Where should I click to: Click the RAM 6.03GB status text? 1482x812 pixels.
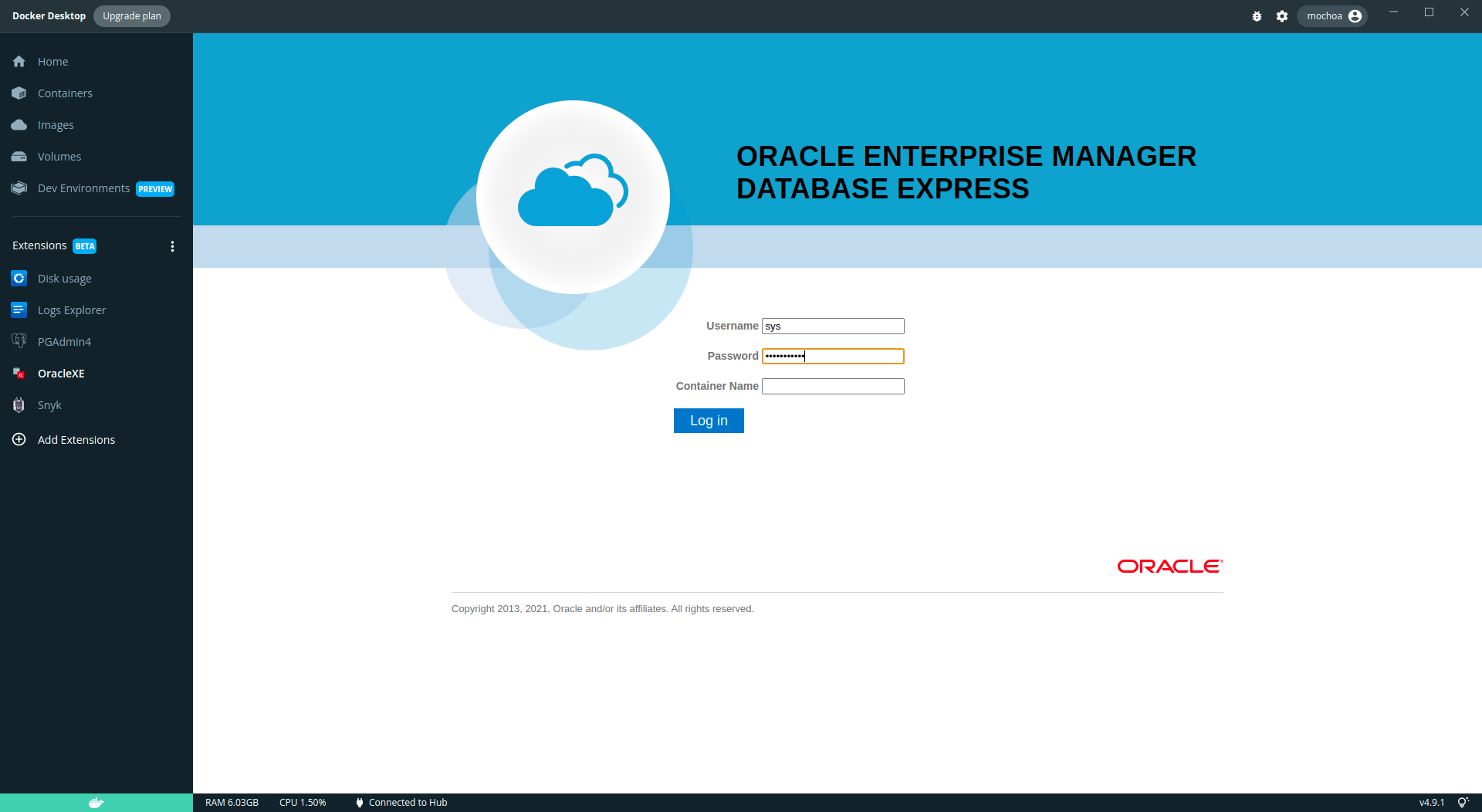232,803
